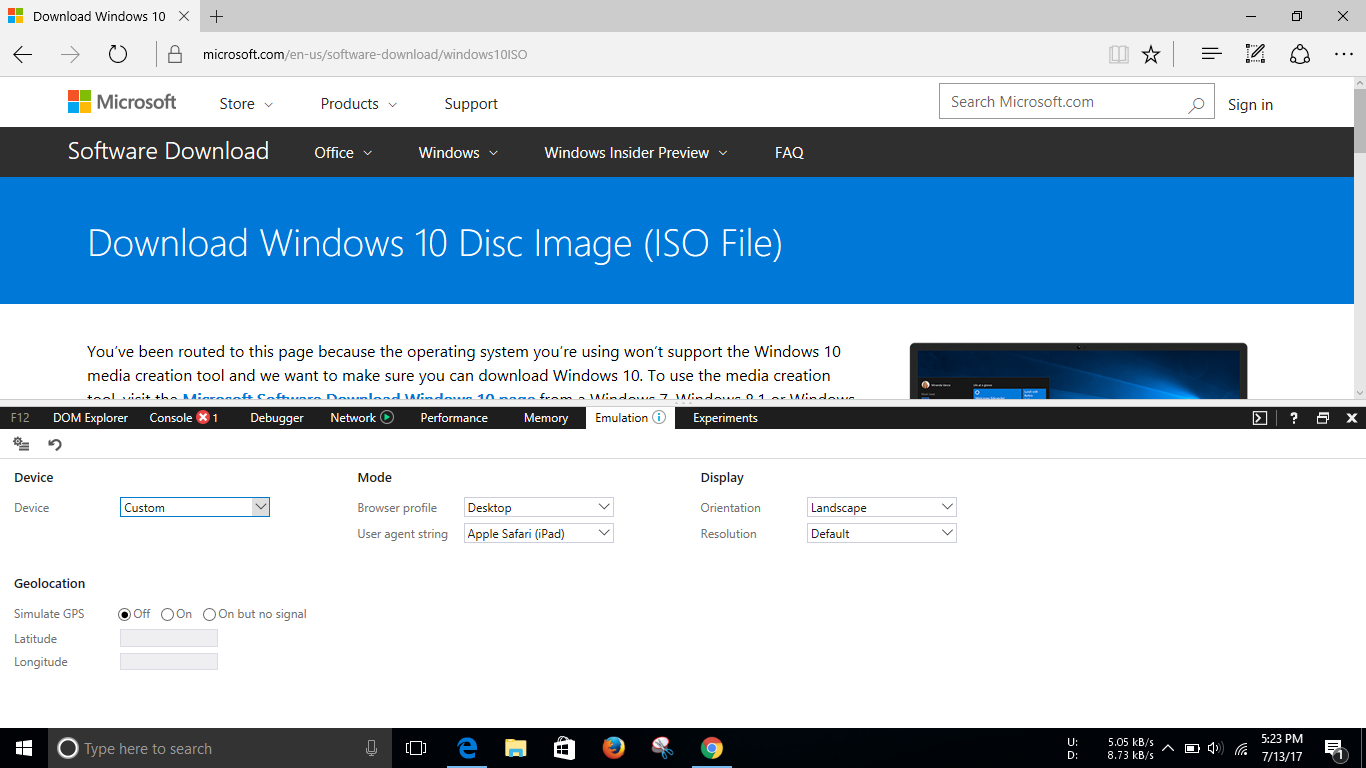1366x768 pixels.
Task: Select Simulate GPS Off radio button
Action: (125, 614)
